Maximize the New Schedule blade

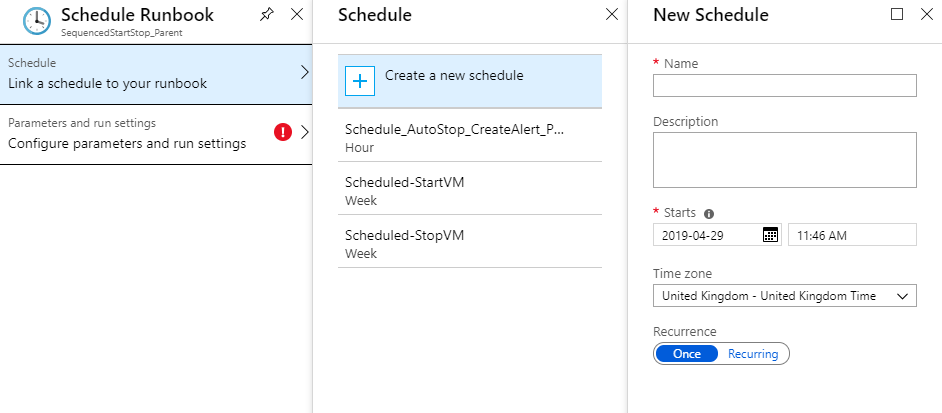tap(896, 15)
